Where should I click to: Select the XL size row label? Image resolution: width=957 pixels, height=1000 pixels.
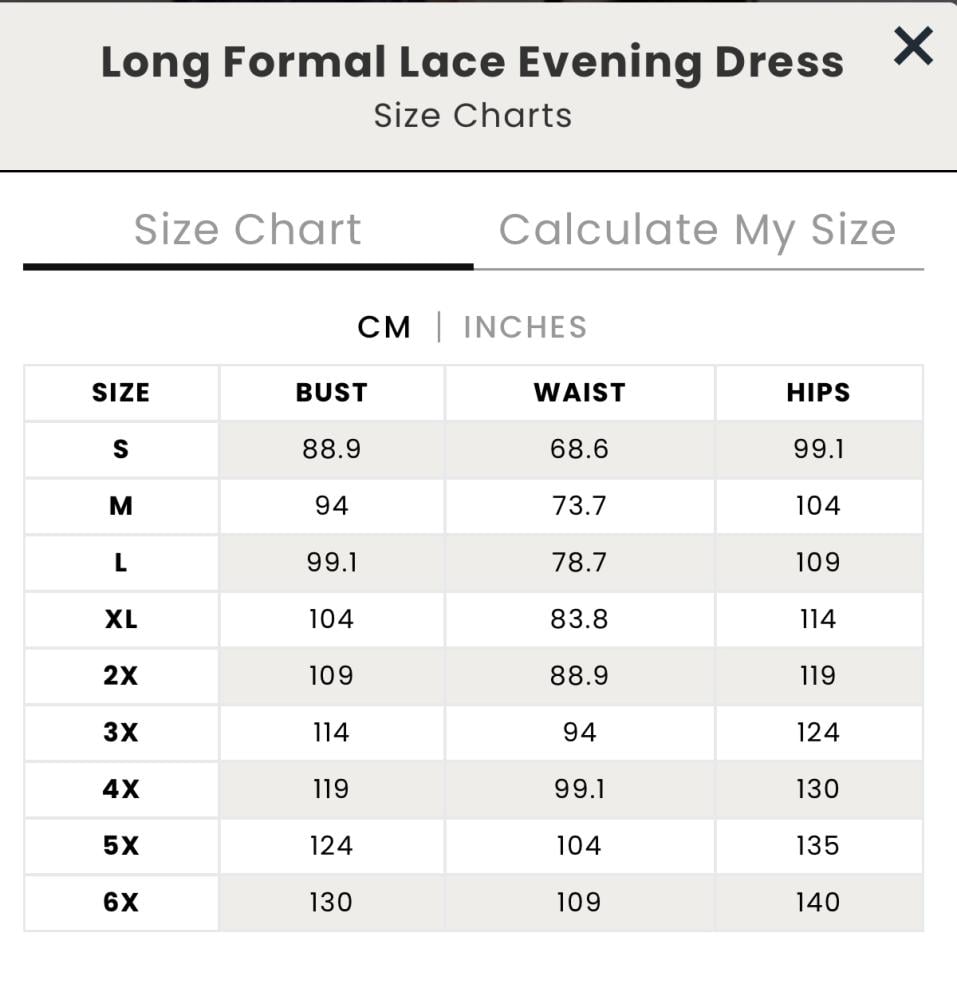121,619
